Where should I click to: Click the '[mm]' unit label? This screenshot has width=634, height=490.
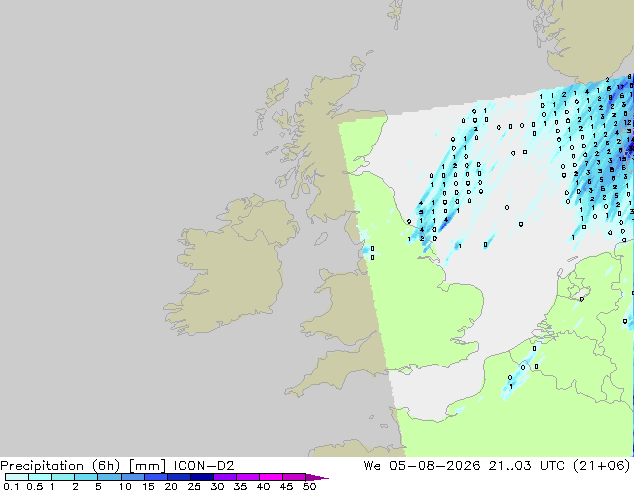tap(147, 466)
